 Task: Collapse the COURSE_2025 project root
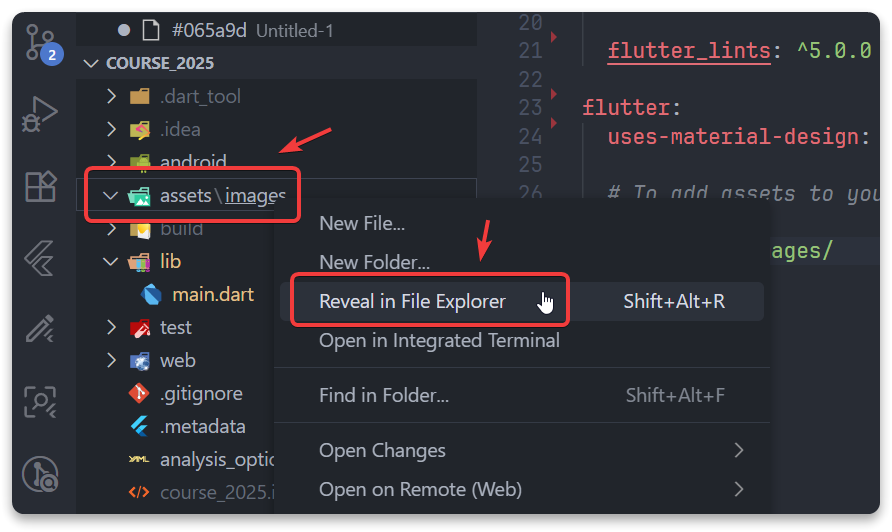pos(93,63)
